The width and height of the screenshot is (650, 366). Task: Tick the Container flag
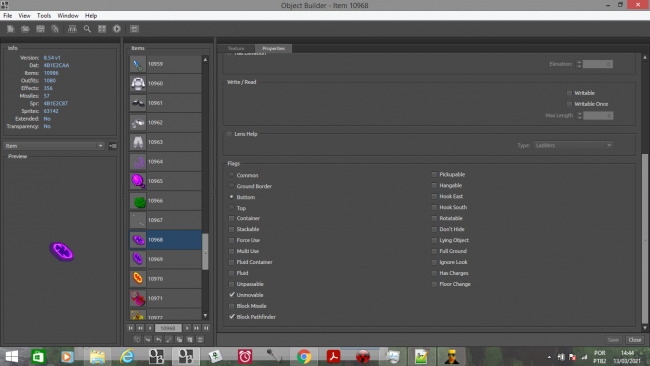[x=231, y=218]
